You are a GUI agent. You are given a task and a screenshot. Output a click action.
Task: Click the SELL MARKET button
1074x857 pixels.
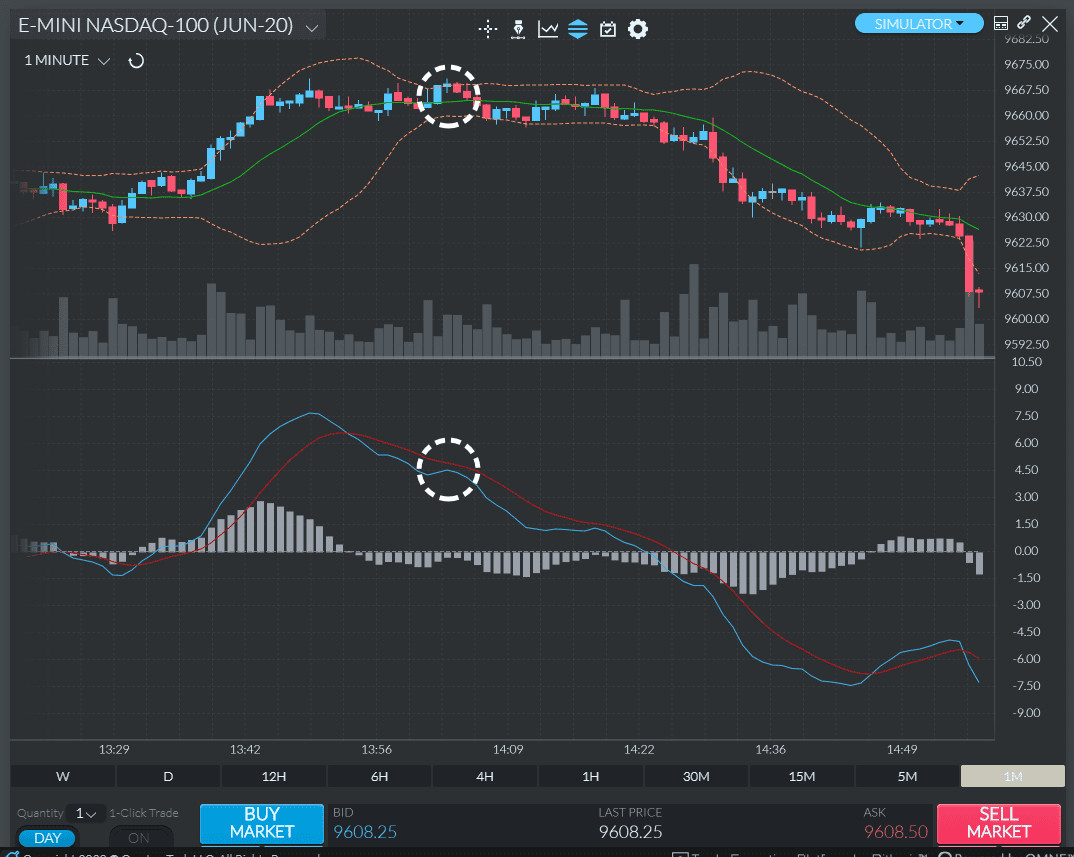(x=997, y=823)
